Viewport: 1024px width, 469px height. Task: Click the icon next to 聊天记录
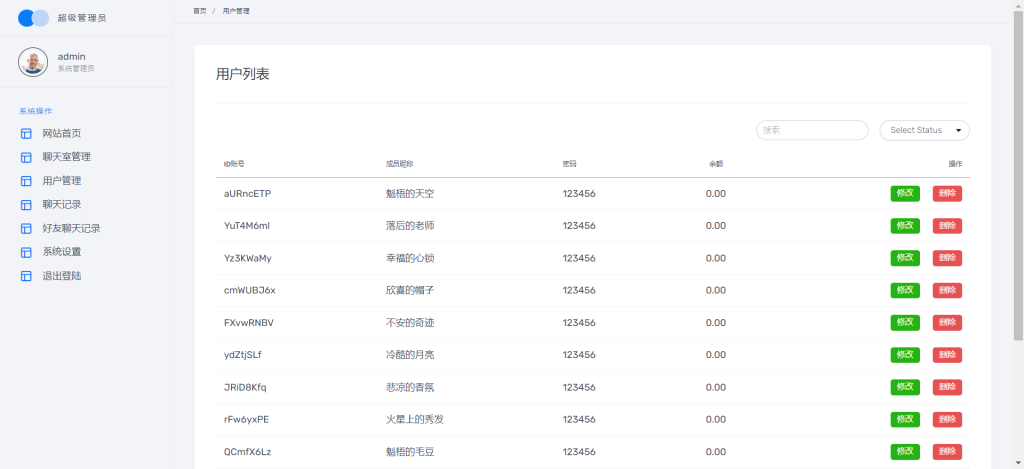coord(26,205)
